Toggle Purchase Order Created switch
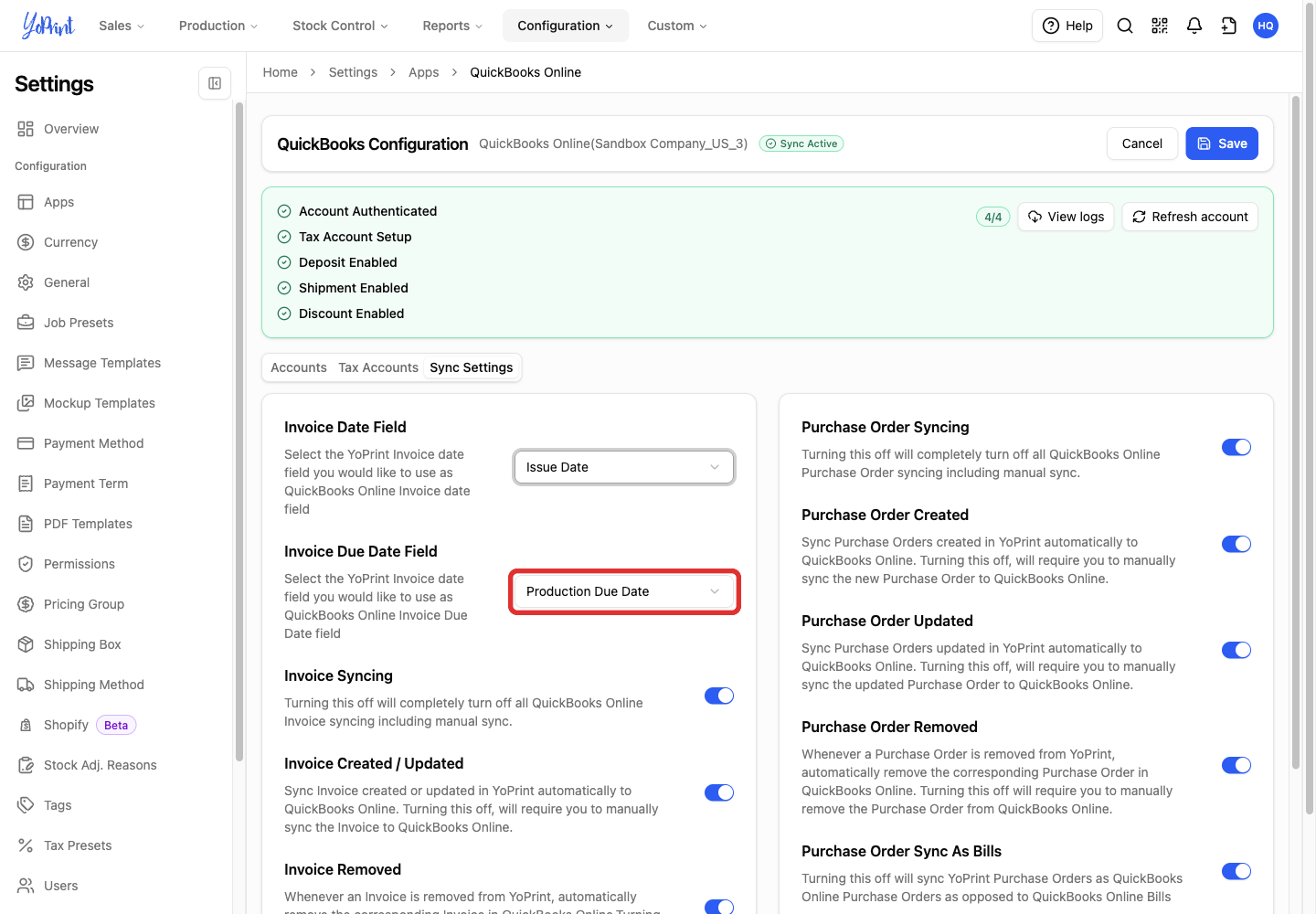The height and width of the screenshot is (914, 1316). (1236, 544)
